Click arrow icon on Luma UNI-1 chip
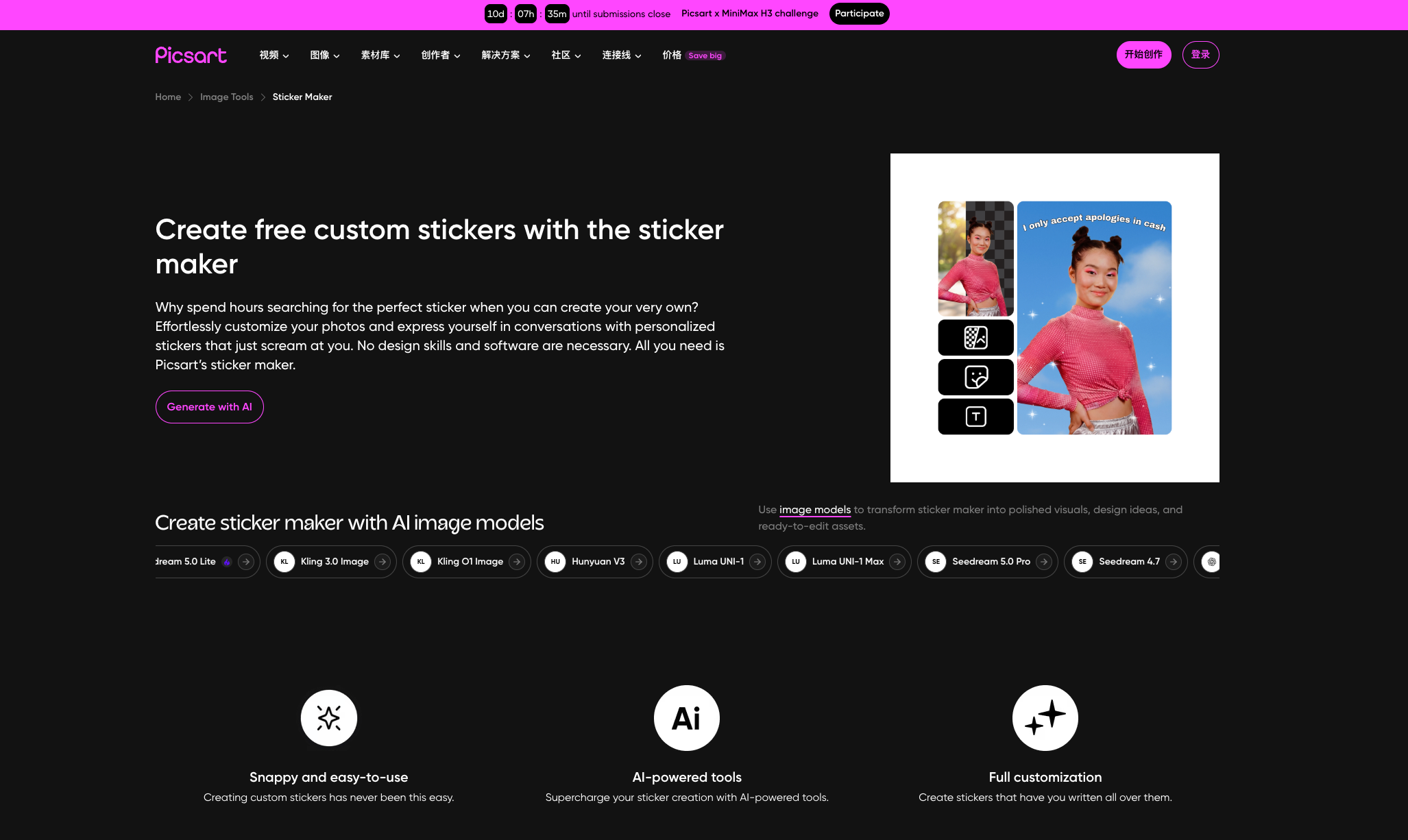The height and width of the screenshot is (840, 1408). point(757,562)
